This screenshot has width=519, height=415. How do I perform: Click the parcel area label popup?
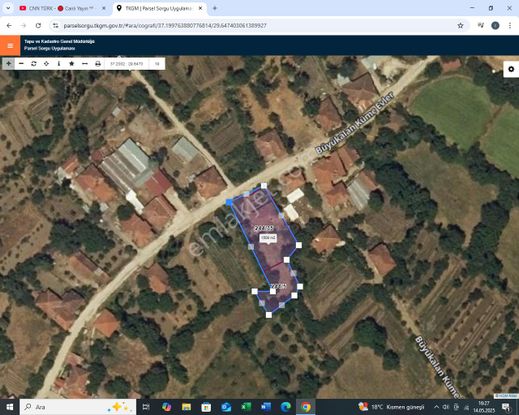click(x=268, y=238)
